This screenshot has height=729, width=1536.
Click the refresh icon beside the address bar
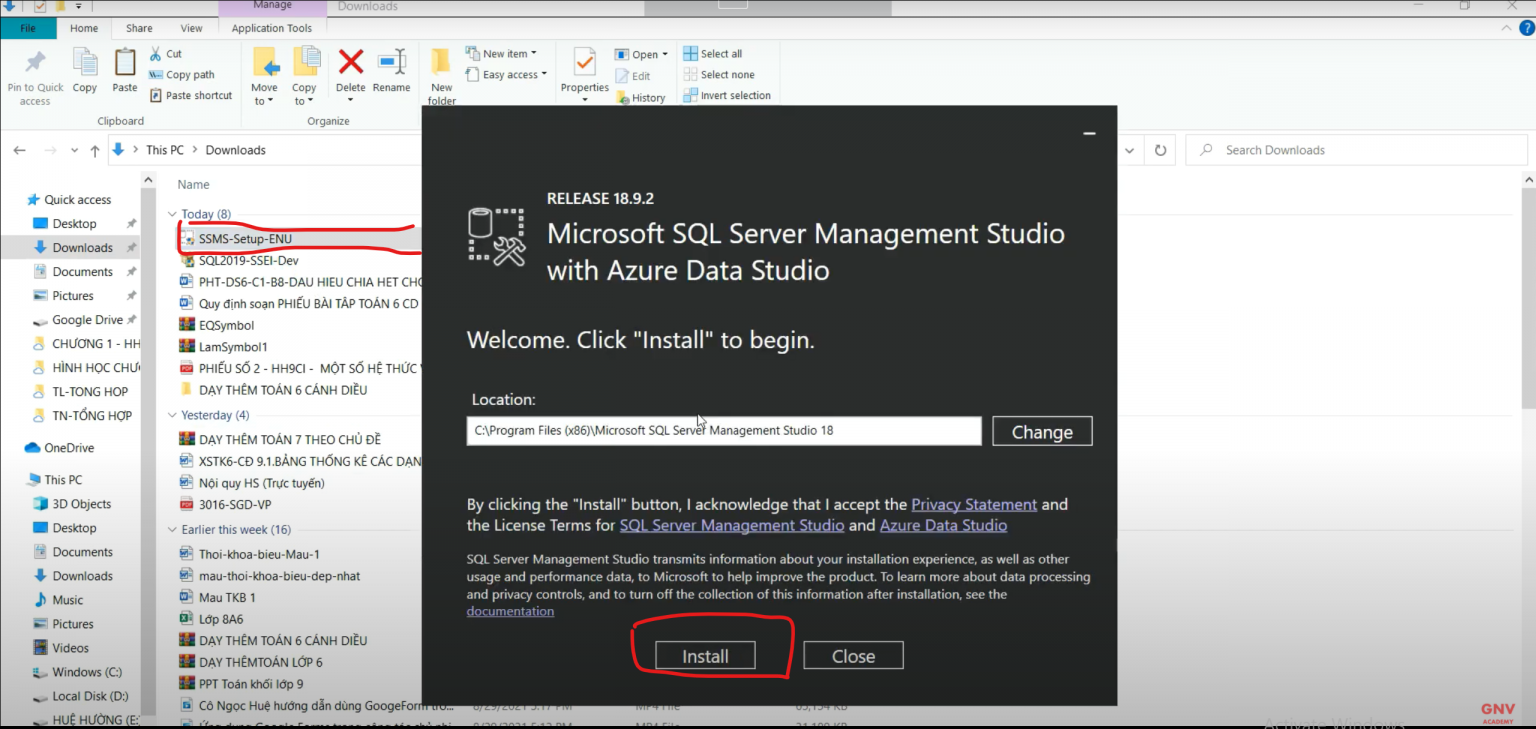[1159, 149]
